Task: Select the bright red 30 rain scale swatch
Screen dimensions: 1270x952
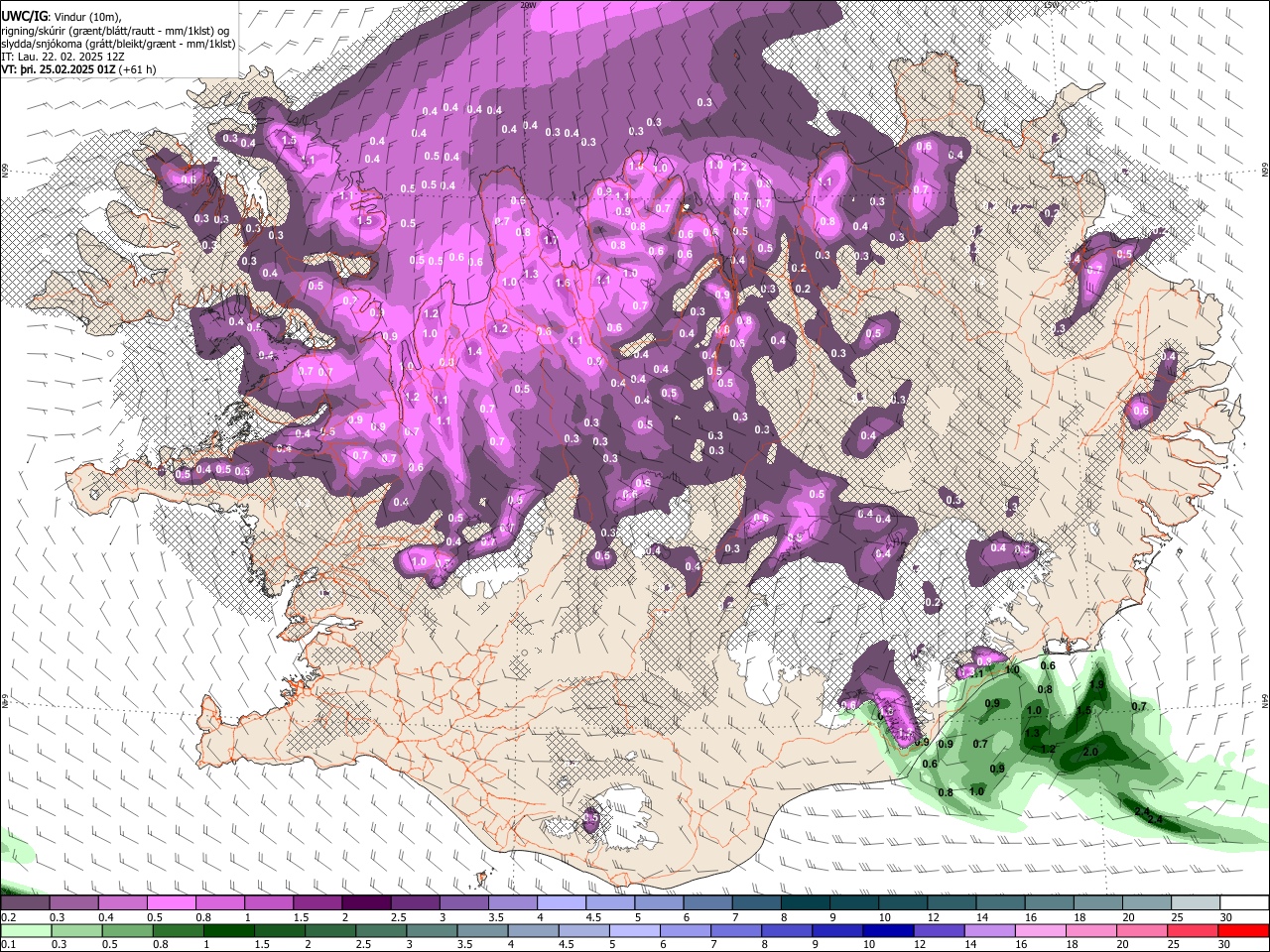Action: click(x=1244, y=930)
